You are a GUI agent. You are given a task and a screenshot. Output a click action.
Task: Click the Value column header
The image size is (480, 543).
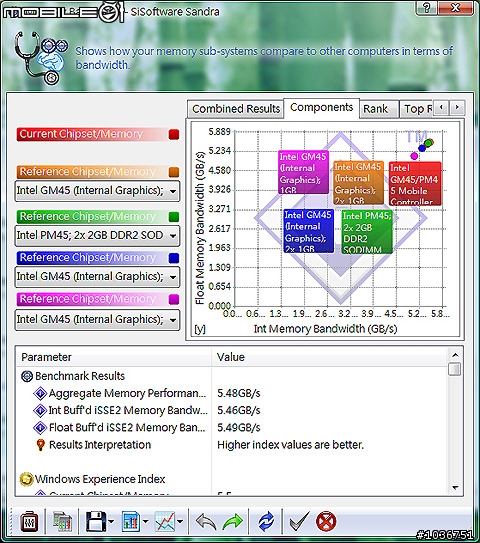329,357
